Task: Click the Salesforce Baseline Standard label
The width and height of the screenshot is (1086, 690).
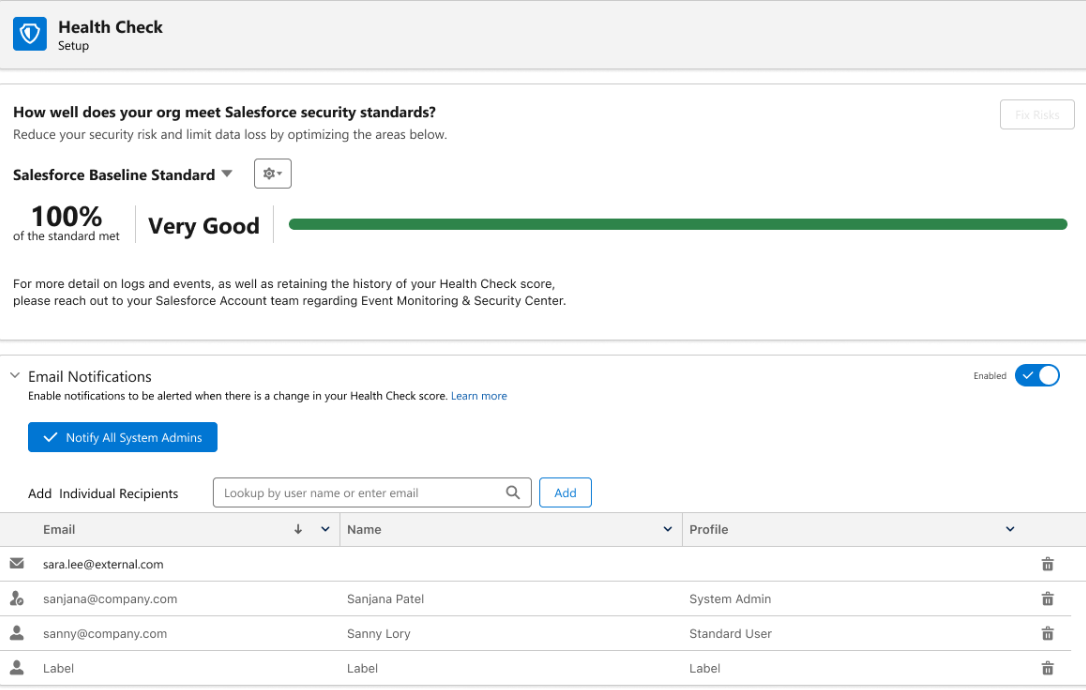Action: pos(114,175)
